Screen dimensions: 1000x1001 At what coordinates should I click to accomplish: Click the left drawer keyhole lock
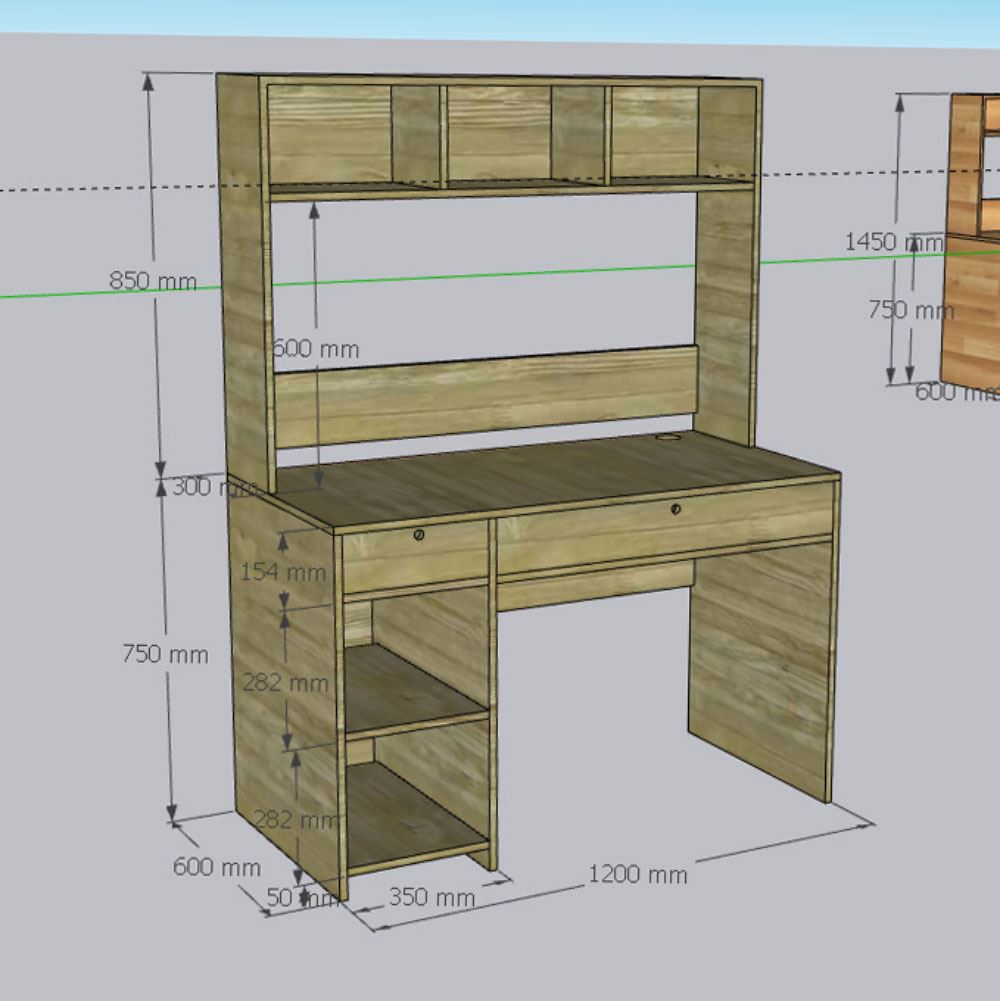[x=420, y=535]
